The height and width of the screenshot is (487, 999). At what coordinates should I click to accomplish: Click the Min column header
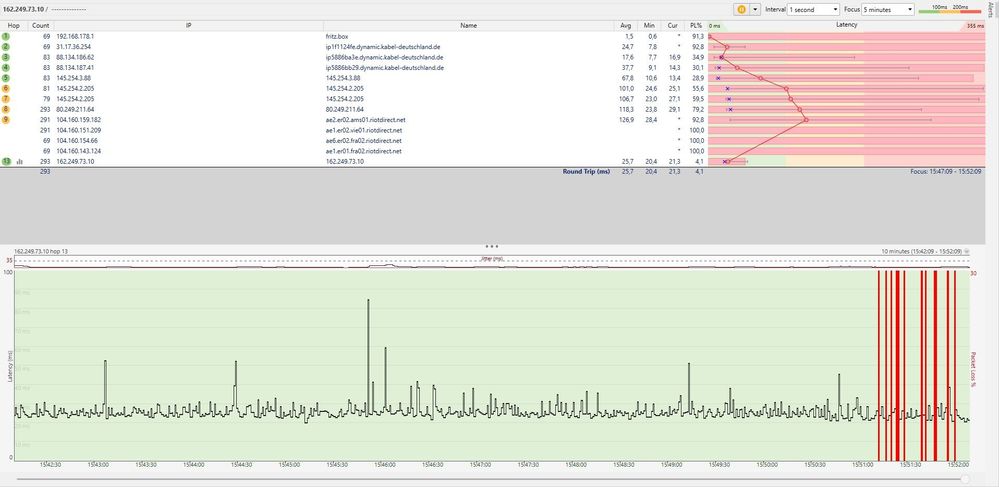click(x=649, y=25)
